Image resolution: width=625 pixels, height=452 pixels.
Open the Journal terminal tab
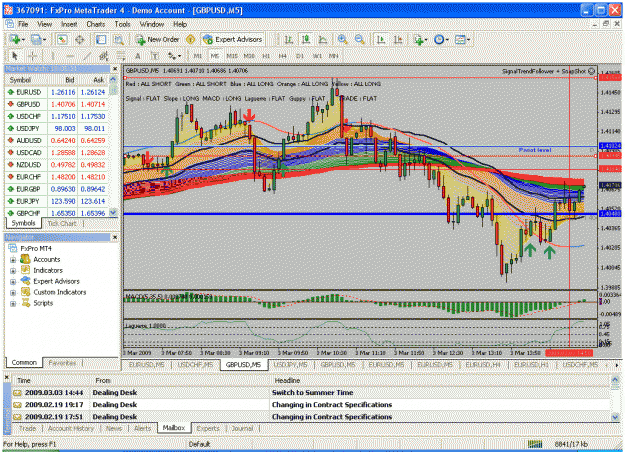tap(242, 428)
